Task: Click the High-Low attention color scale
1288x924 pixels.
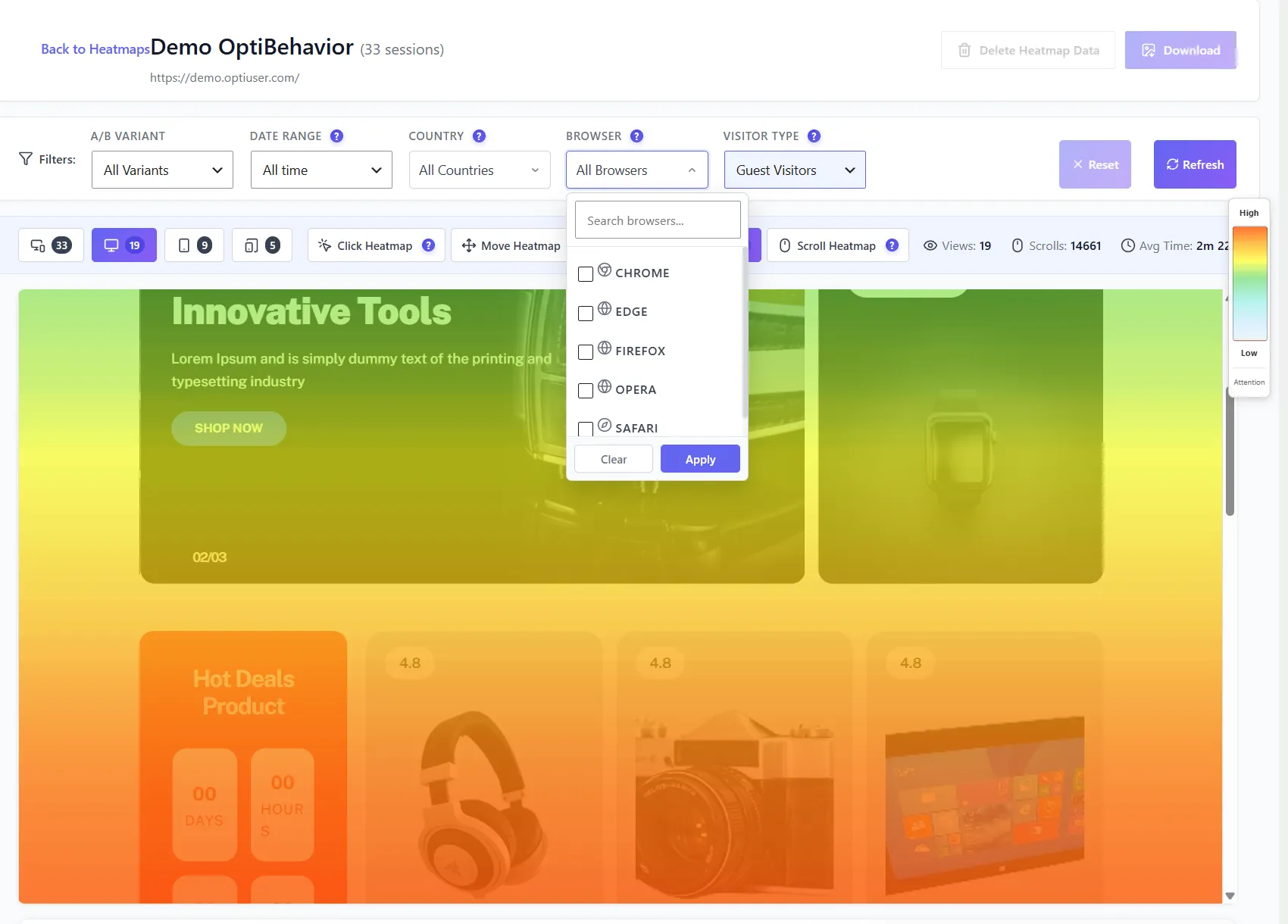Action: pos(1249,283)
